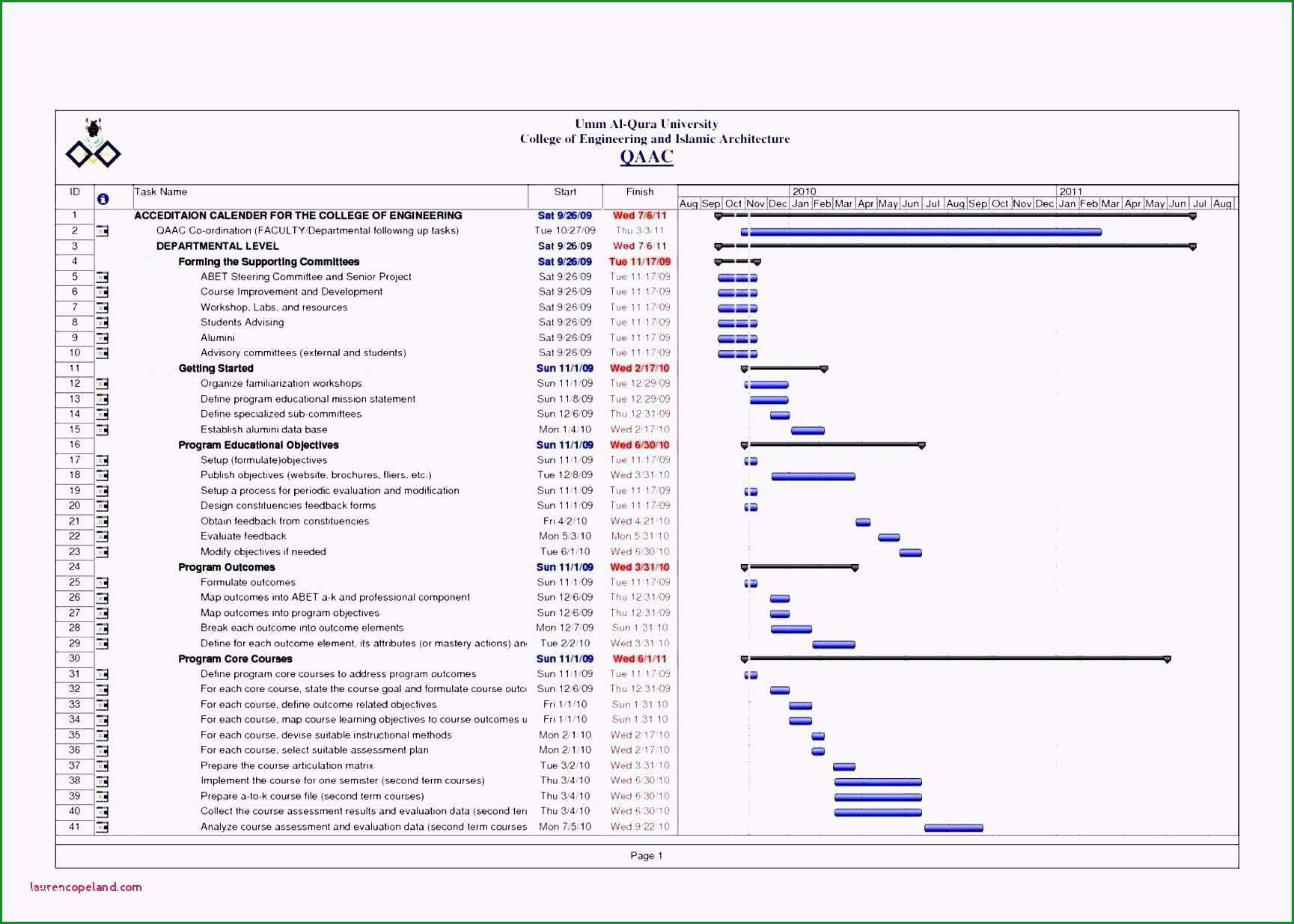
Task: Click indicator icon for Prepare a-to-k course file
Action: click(102, 797)
